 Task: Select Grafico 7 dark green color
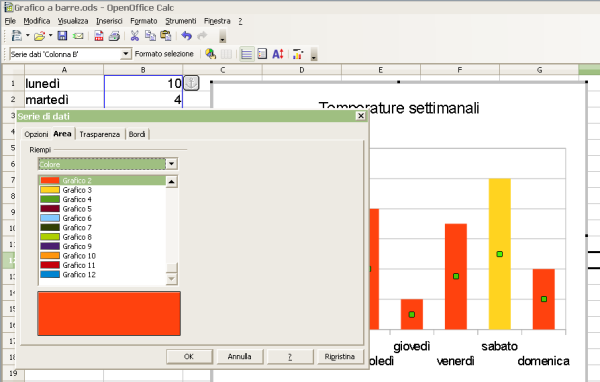[x=102, y=227]
